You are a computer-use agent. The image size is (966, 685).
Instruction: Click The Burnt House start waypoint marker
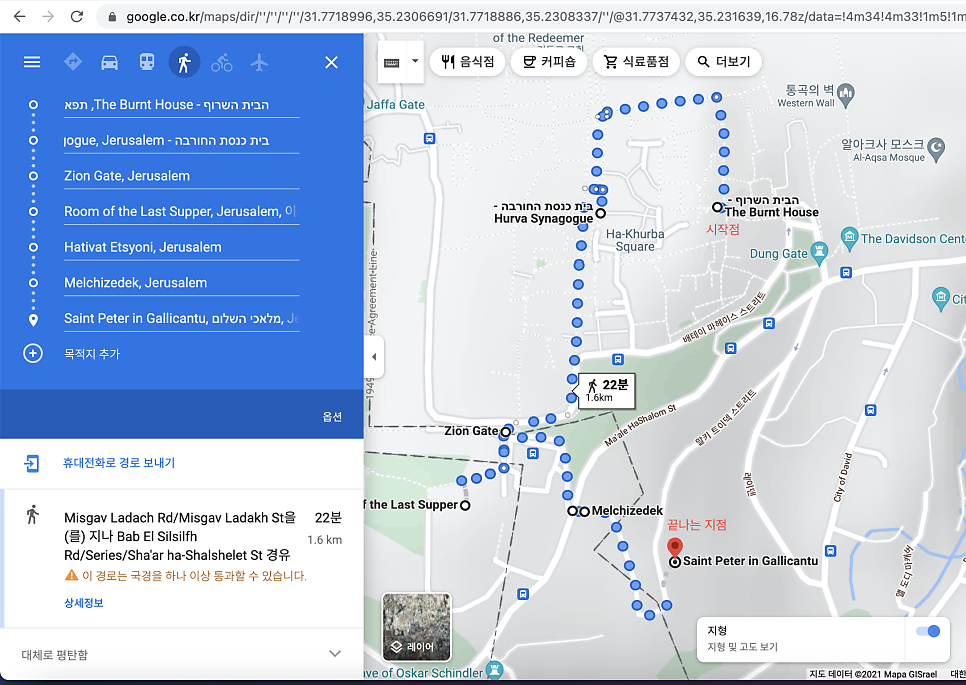(717, 207)
